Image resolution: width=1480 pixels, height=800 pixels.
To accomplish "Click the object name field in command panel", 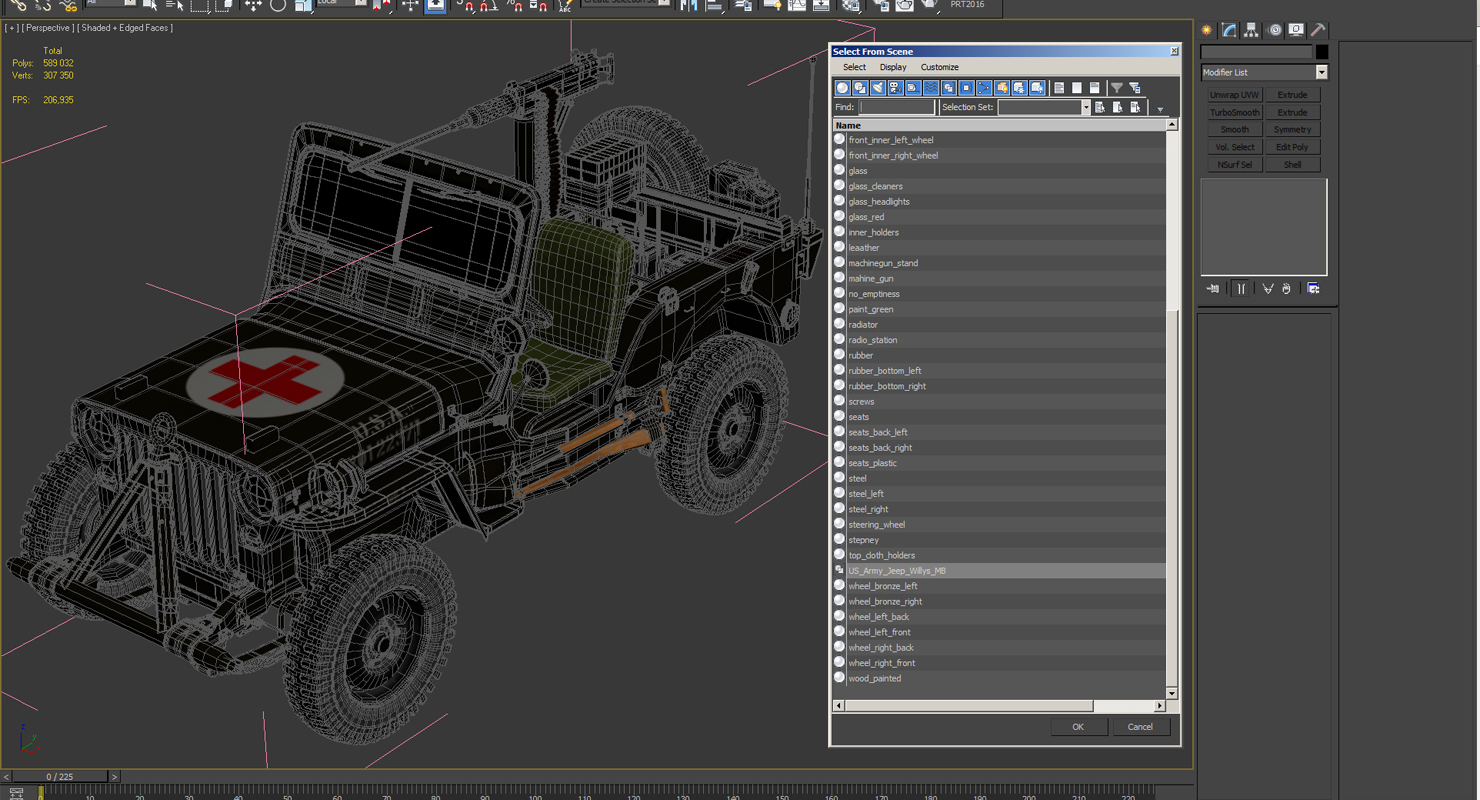I will (x=1256, y=52).
